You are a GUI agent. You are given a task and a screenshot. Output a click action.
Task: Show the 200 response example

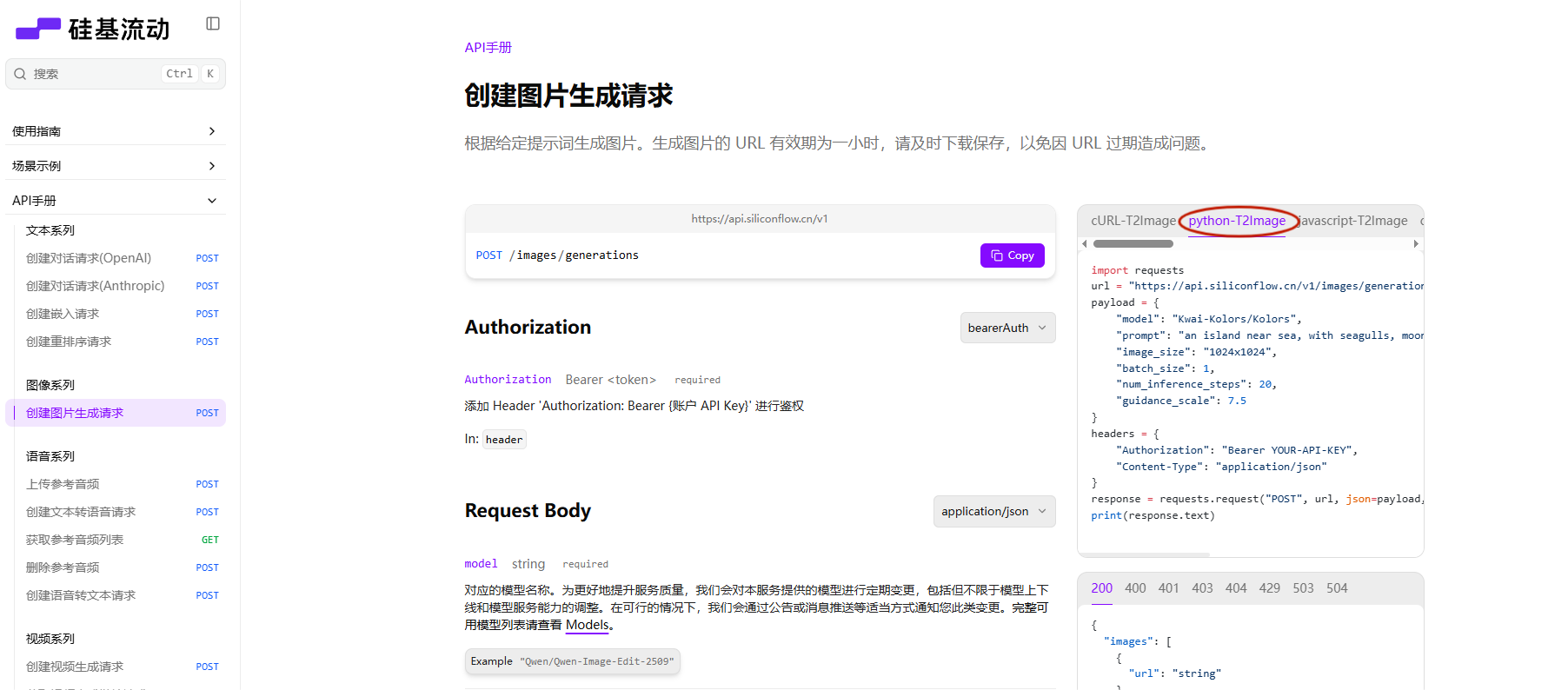click(x=1101, y=588)
